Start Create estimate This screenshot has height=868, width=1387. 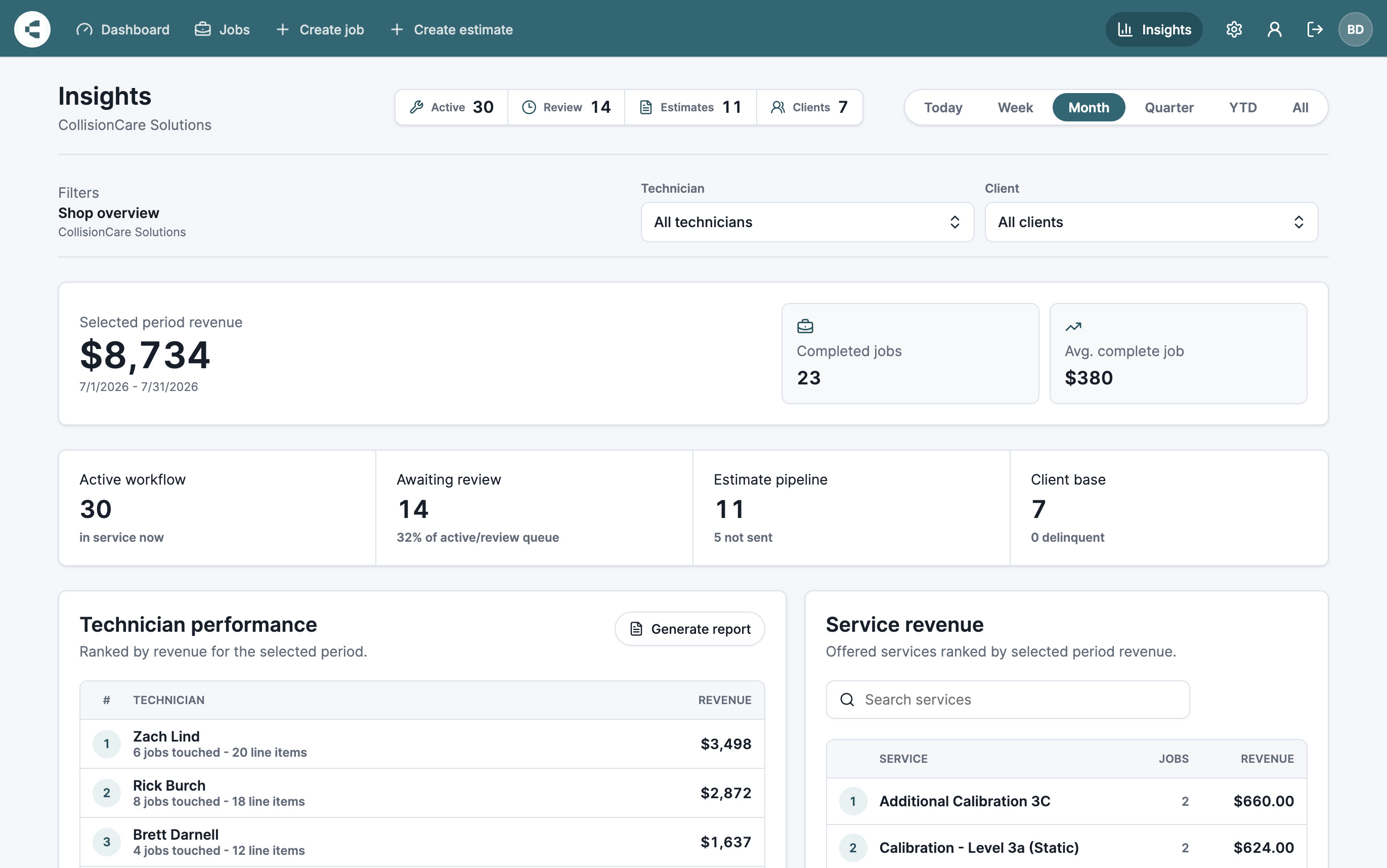452,29
